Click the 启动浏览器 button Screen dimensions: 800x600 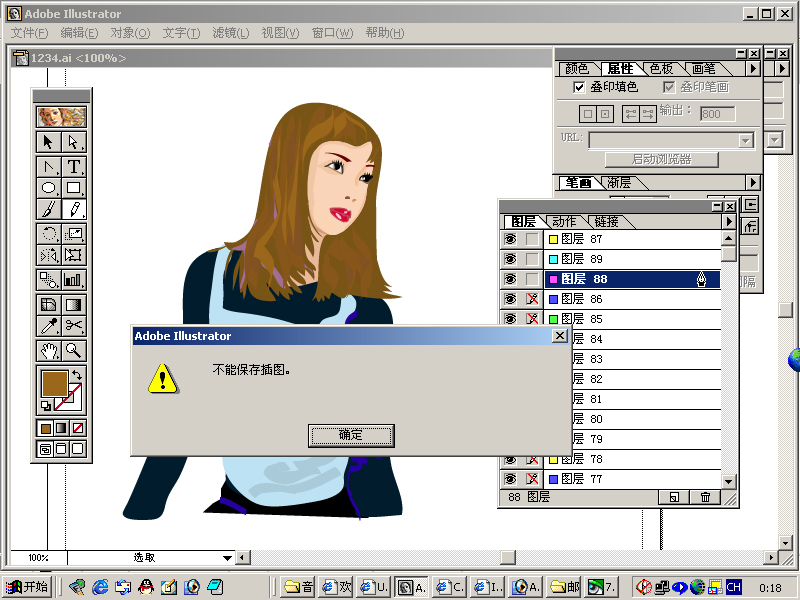point(661,159)
